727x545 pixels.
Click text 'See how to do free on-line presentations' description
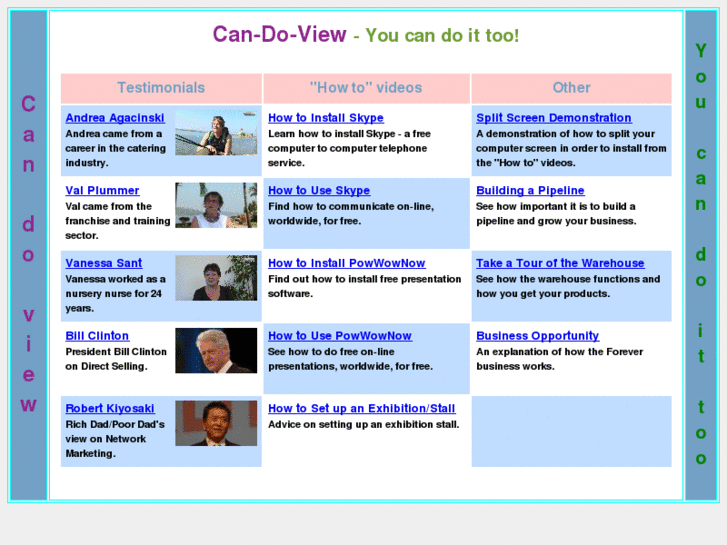click(350, 359)
